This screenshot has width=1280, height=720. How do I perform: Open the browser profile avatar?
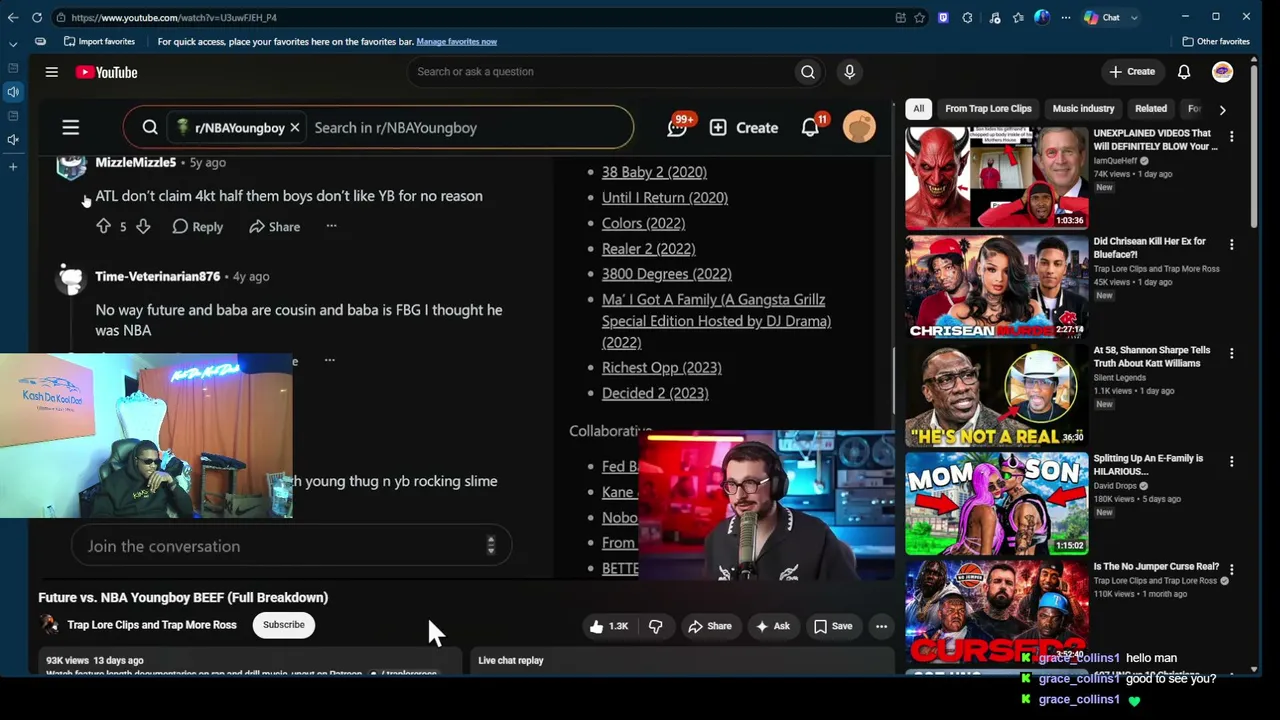1042,17
